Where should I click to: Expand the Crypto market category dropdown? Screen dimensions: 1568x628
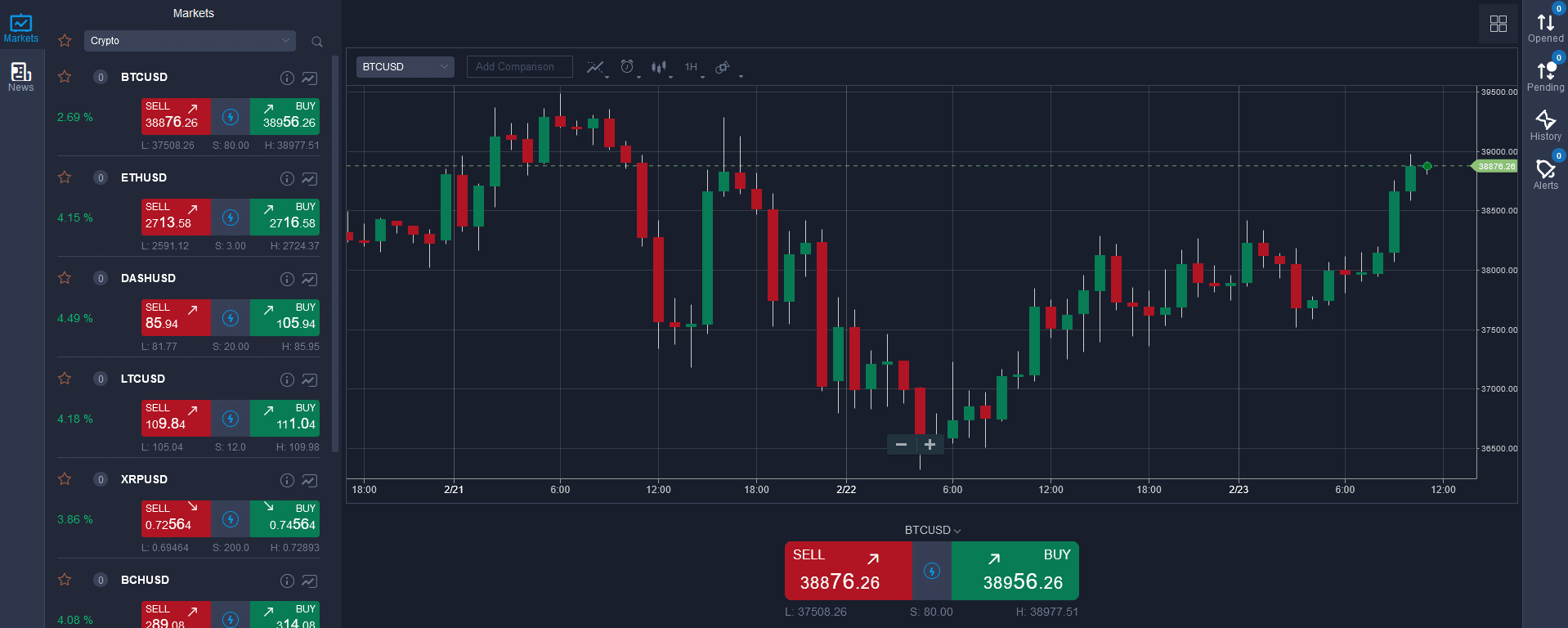click(190, 41)
